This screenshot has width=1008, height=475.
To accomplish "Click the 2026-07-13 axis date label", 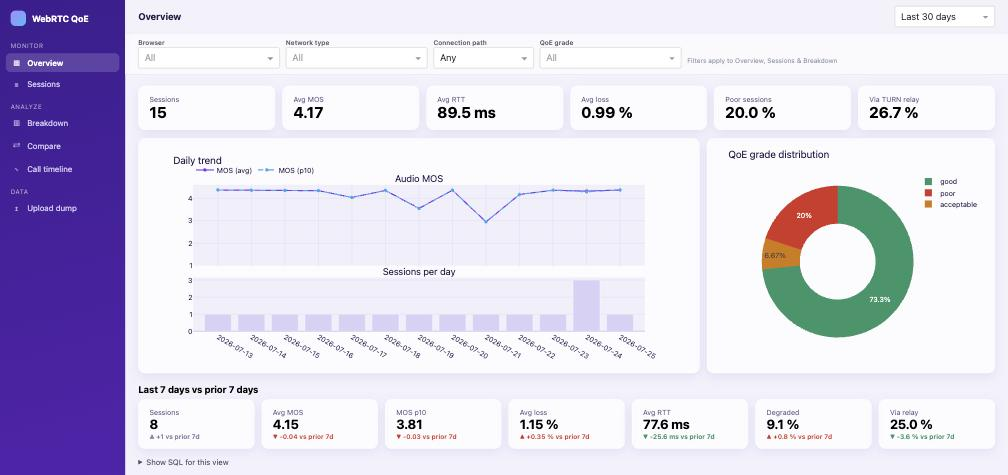I will (235, 347).
